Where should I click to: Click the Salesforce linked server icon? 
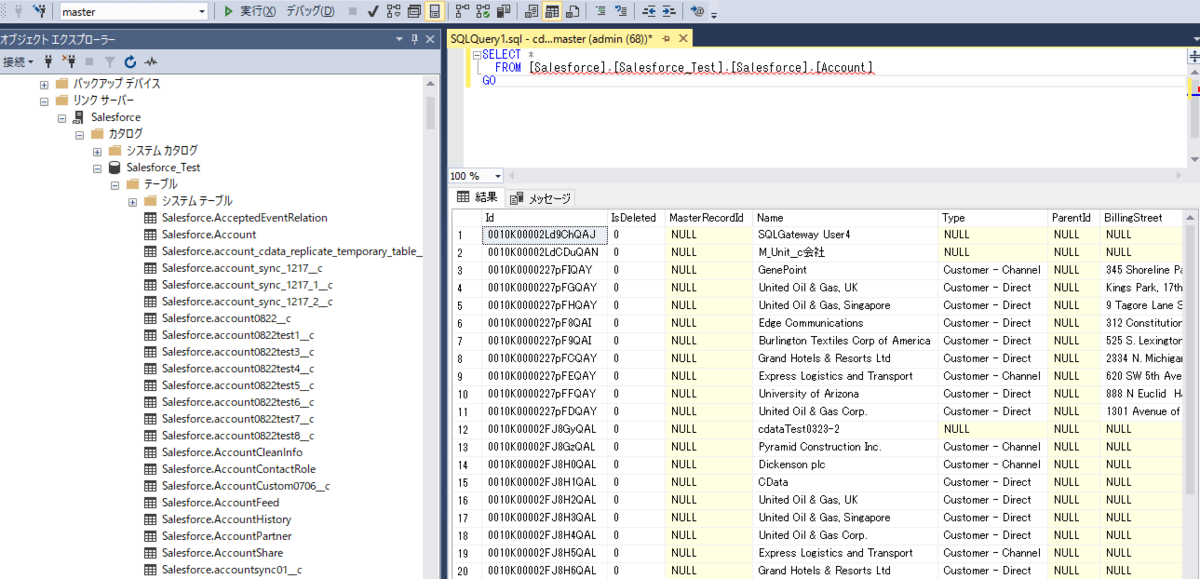click(x=79, y=117)
